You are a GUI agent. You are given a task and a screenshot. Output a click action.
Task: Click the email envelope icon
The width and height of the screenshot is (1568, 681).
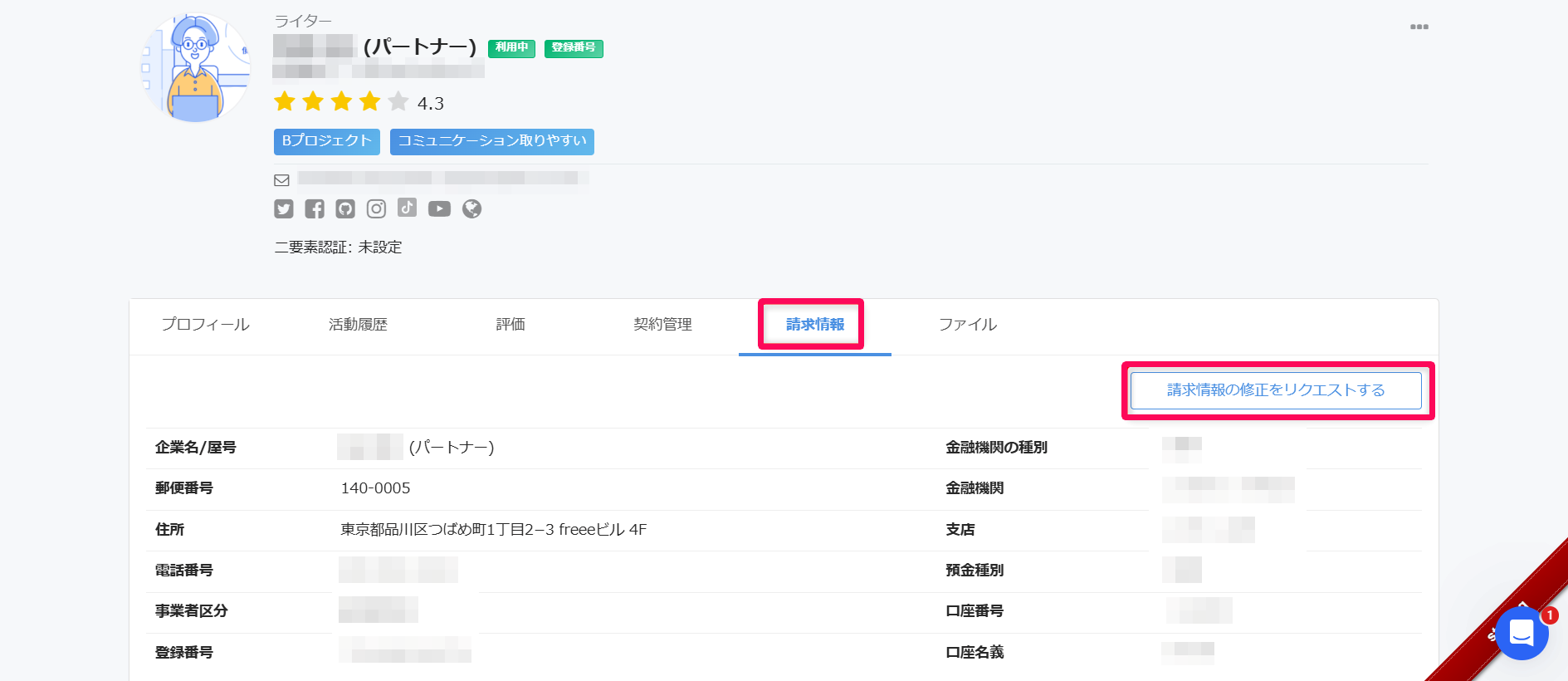[x=281, y=180]
